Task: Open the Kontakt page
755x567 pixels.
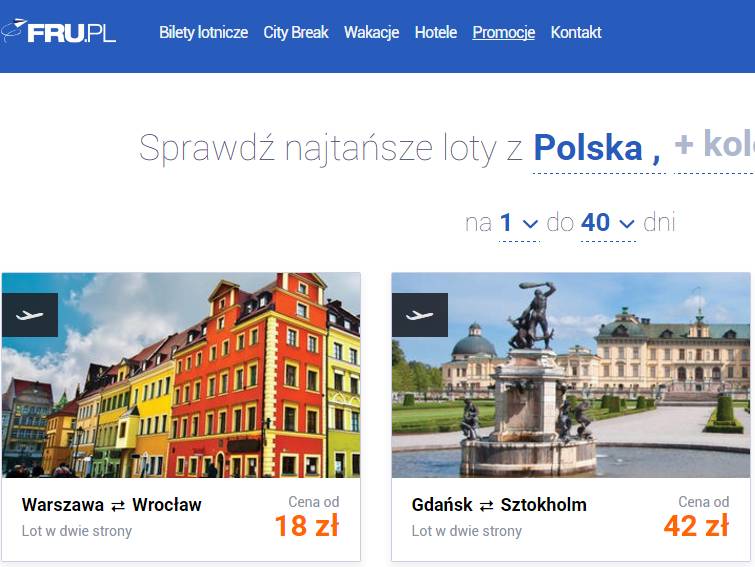Action: click(x=576, y=32)
